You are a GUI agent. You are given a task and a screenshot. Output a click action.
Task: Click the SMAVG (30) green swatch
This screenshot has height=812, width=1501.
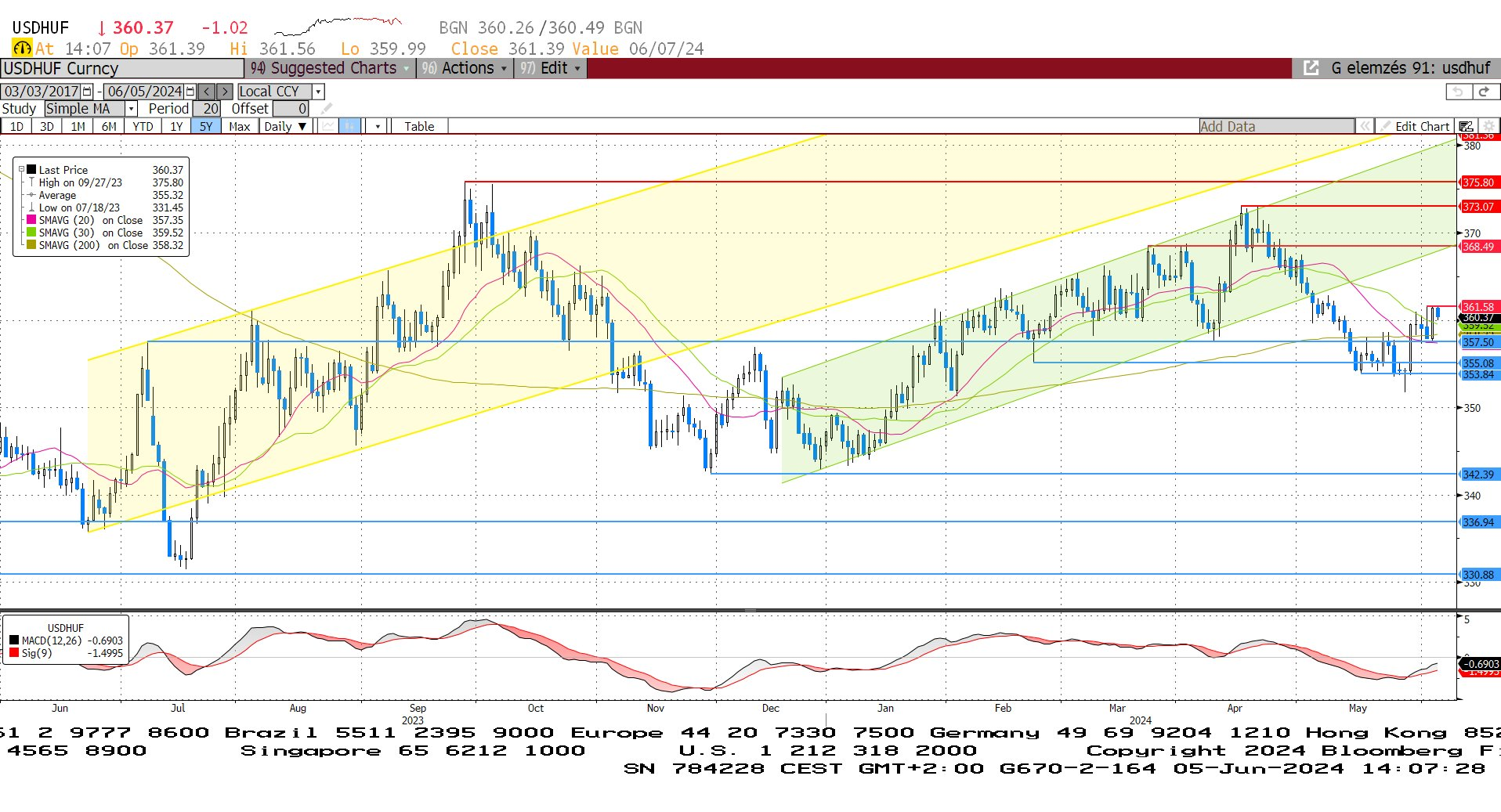pyautogui.click(x=31, y=233)
